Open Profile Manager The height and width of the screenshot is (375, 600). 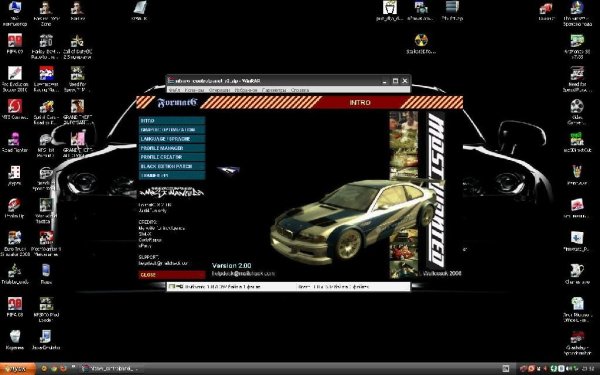coord(172,148)
